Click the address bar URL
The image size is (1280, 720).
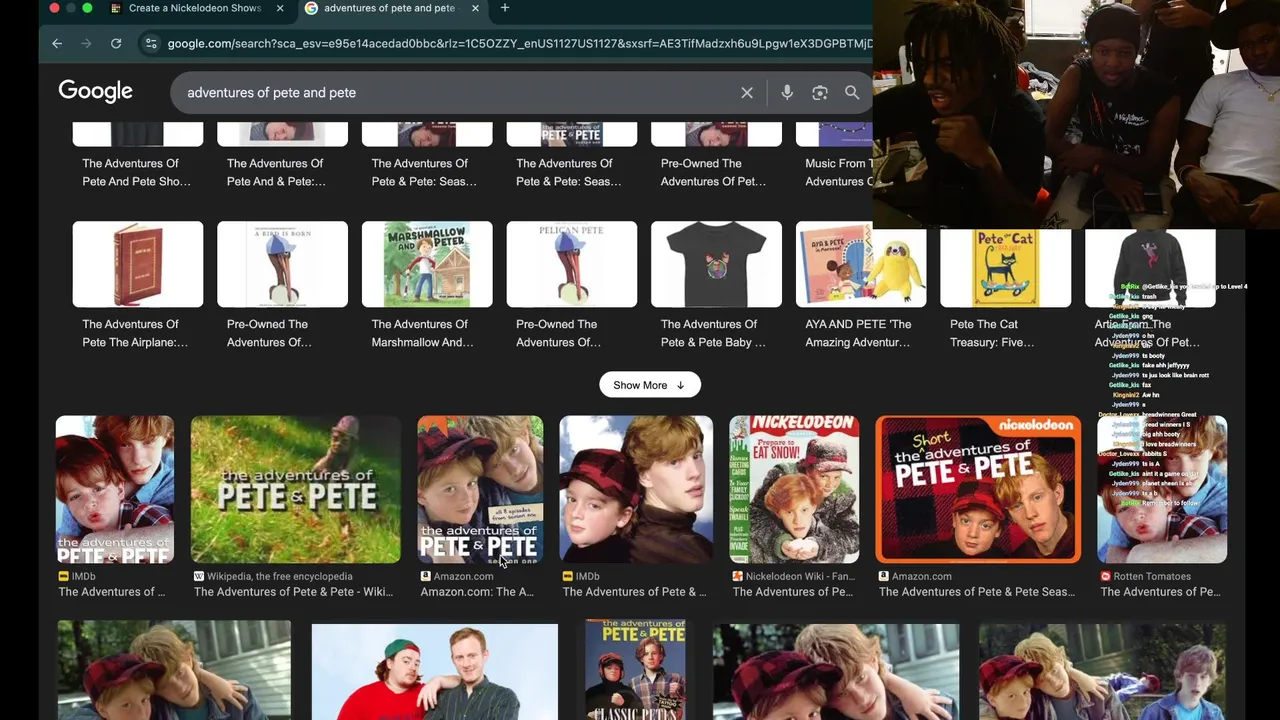click(518, 43)
